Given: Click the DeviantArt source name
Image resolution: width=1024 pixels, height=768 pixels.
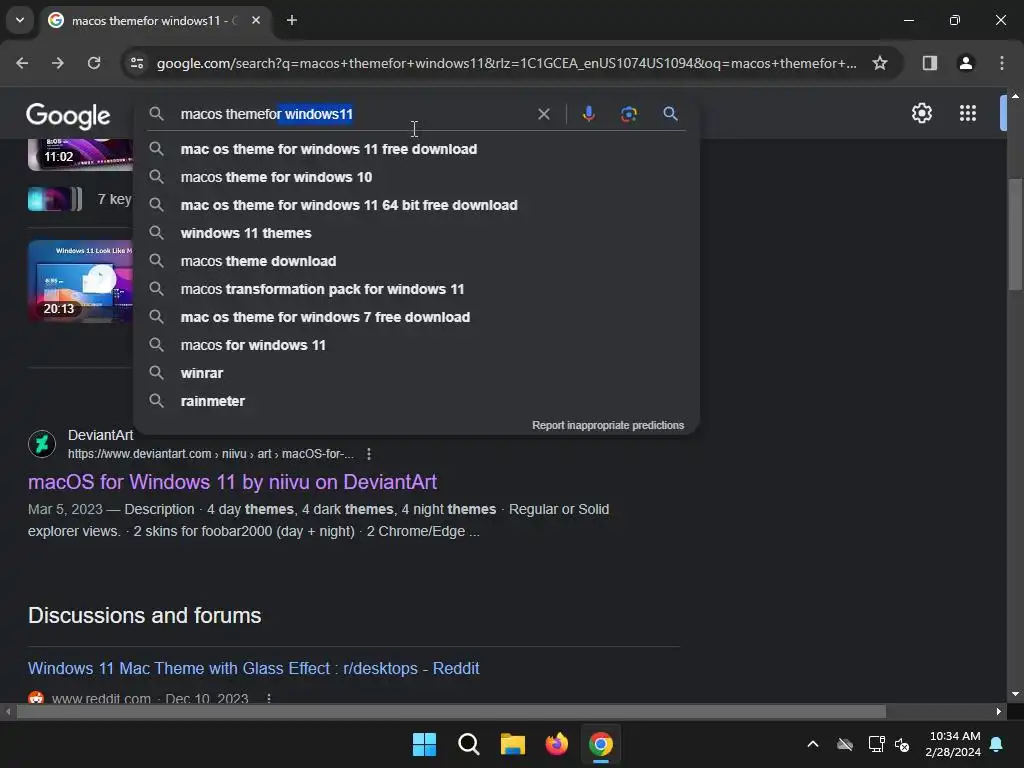Looking at the screenshot, I should pos(101,435).
